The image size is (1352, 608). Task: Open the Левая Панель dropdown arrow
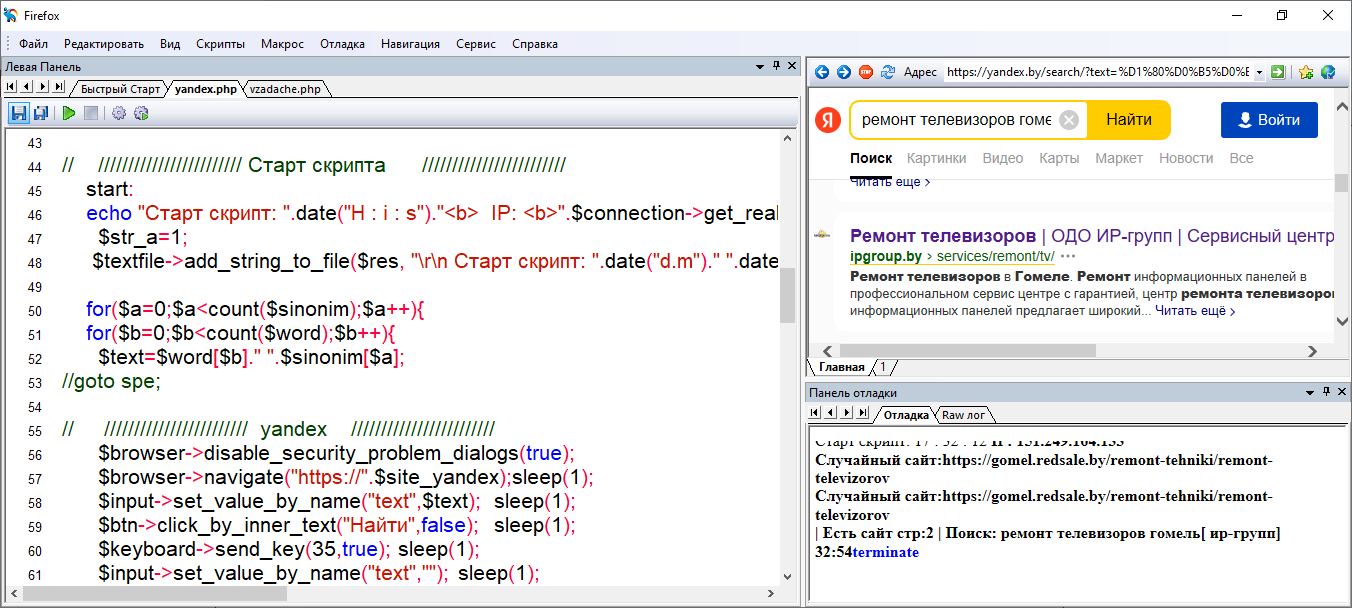(759, 66)
